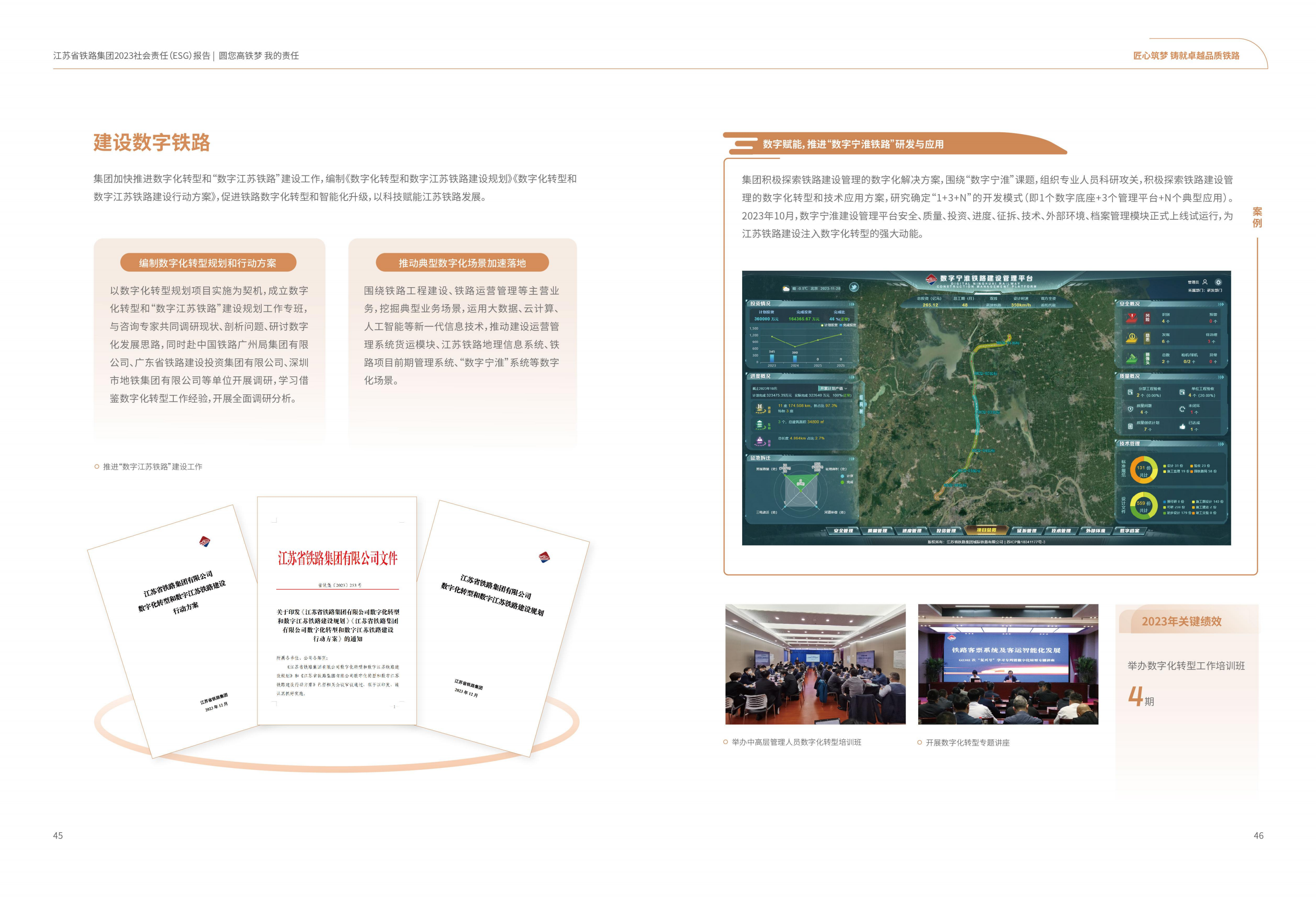Toggle 计划投资 legend in the investment chart

tap(830, 325)
